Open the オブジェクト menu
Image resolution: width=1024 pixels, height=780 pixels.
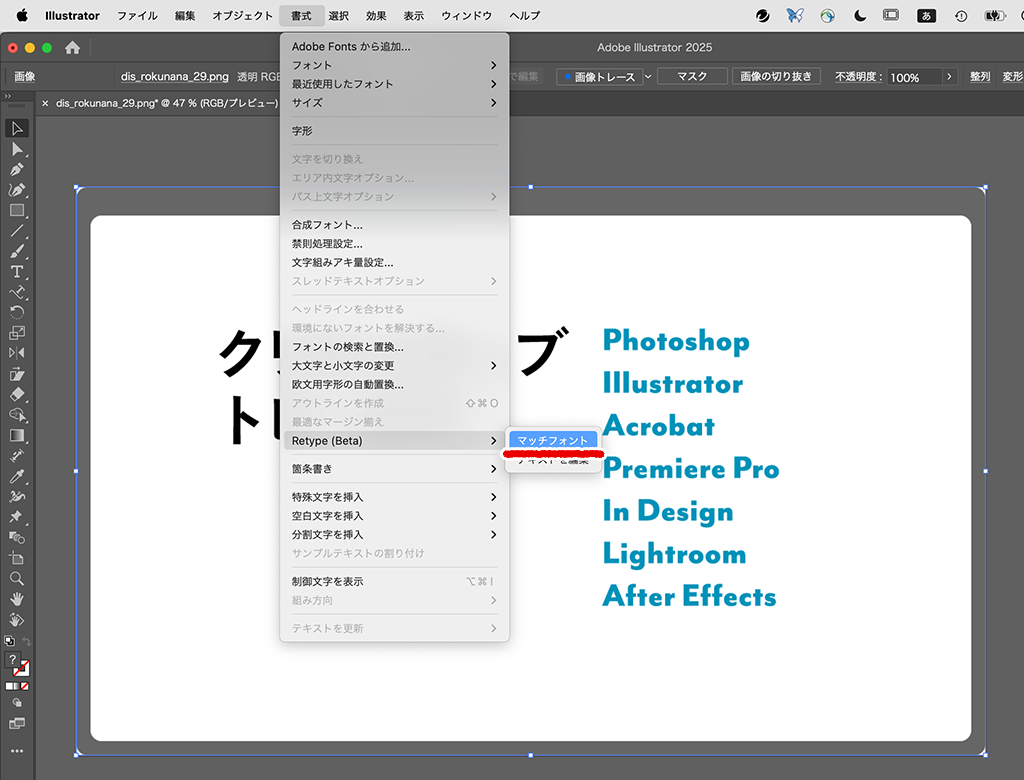(x=242, y=16)
